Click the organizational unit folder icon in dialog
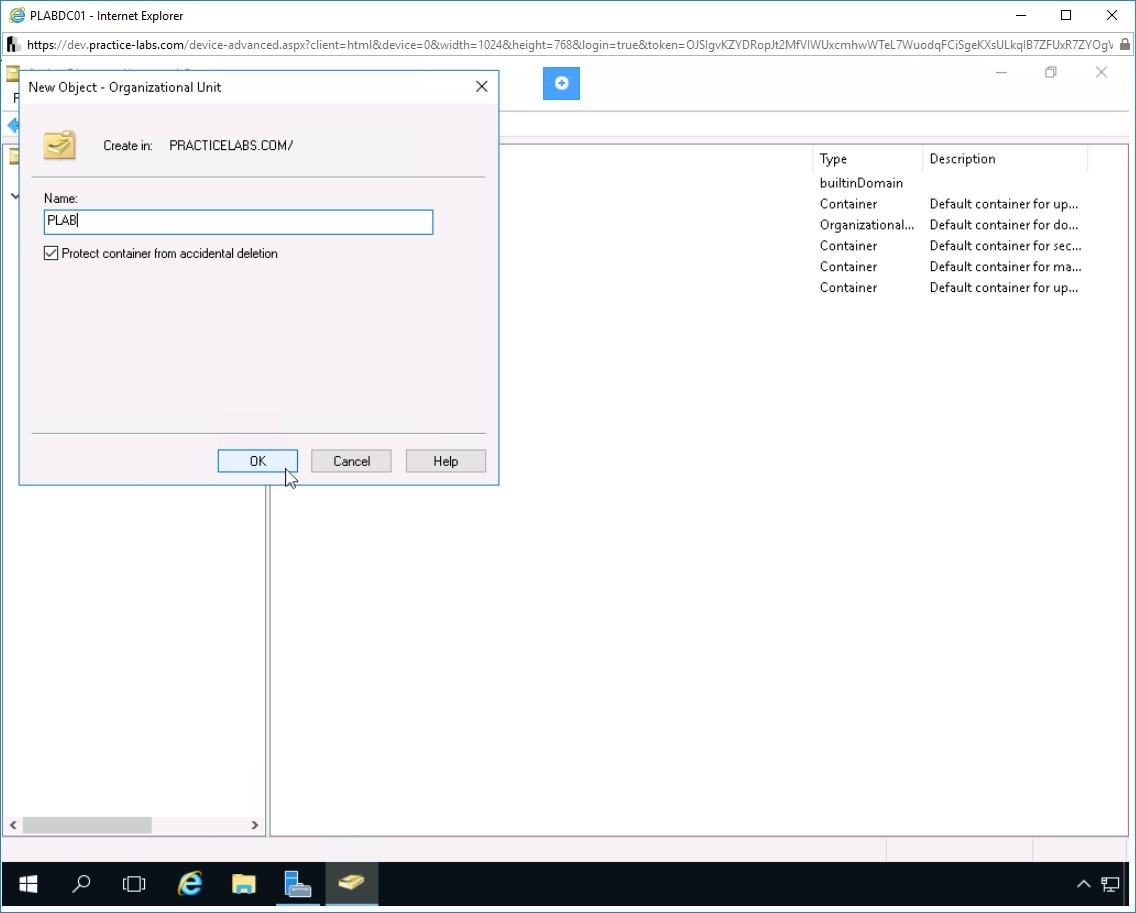 pos(59,145)
